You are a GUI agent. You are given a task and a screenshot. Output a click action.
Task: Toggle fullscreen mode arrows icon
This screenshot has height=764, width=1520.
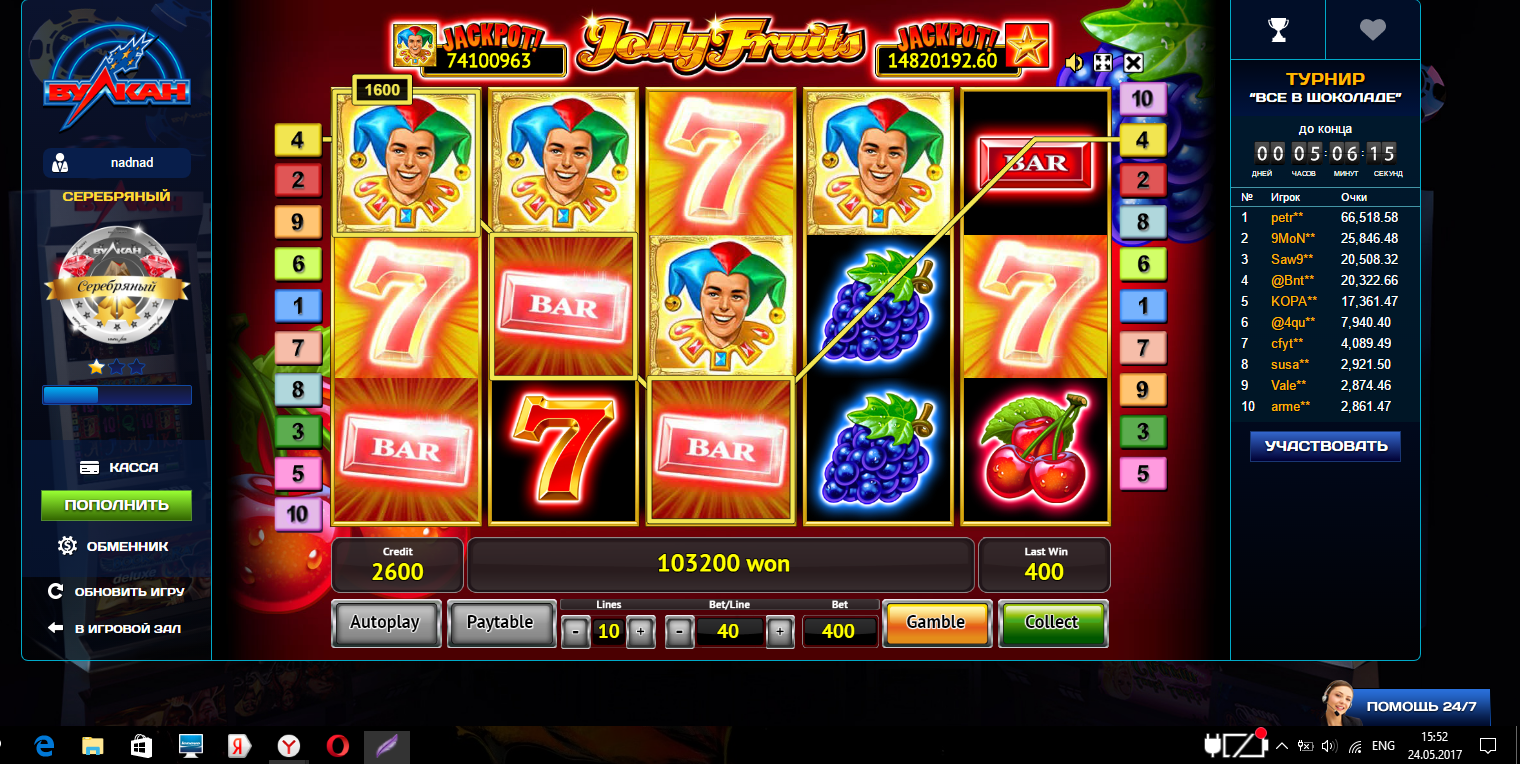(1104, 63)
